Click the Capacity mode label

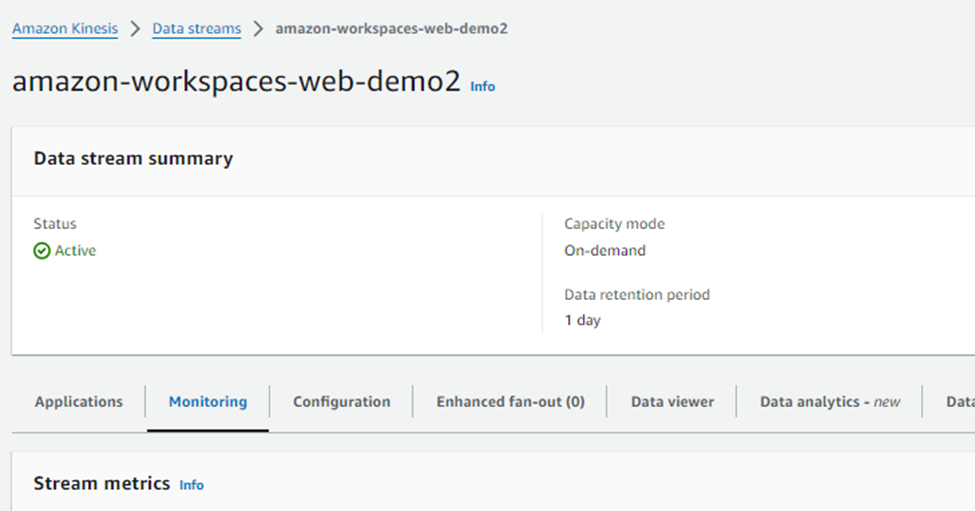point(614,224)
